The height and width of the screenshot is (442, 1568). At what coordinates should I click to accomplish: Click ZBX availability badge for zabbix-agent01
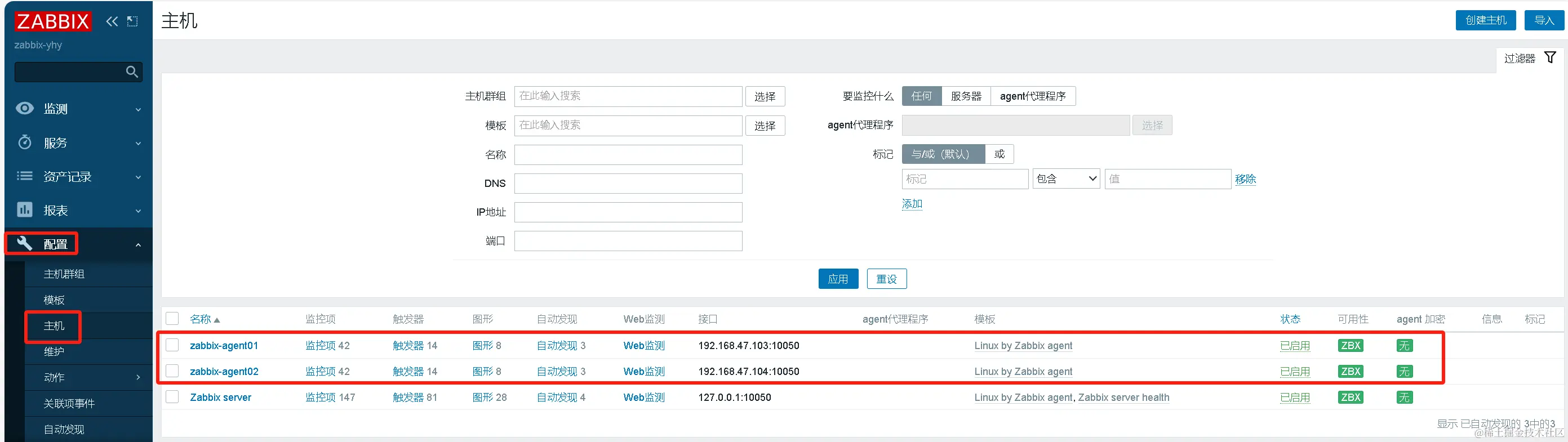tap(1350, 345)
